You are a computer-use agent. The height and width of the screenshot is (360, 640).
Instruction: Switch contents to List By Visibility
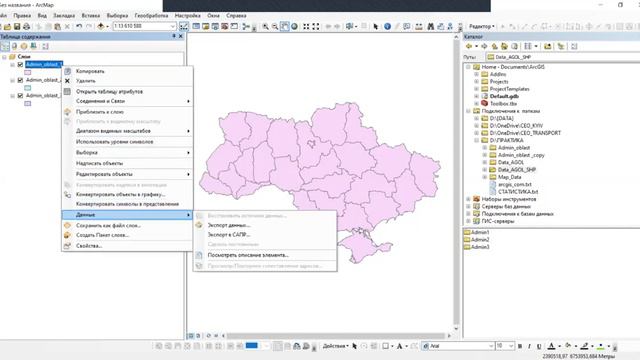24,46
